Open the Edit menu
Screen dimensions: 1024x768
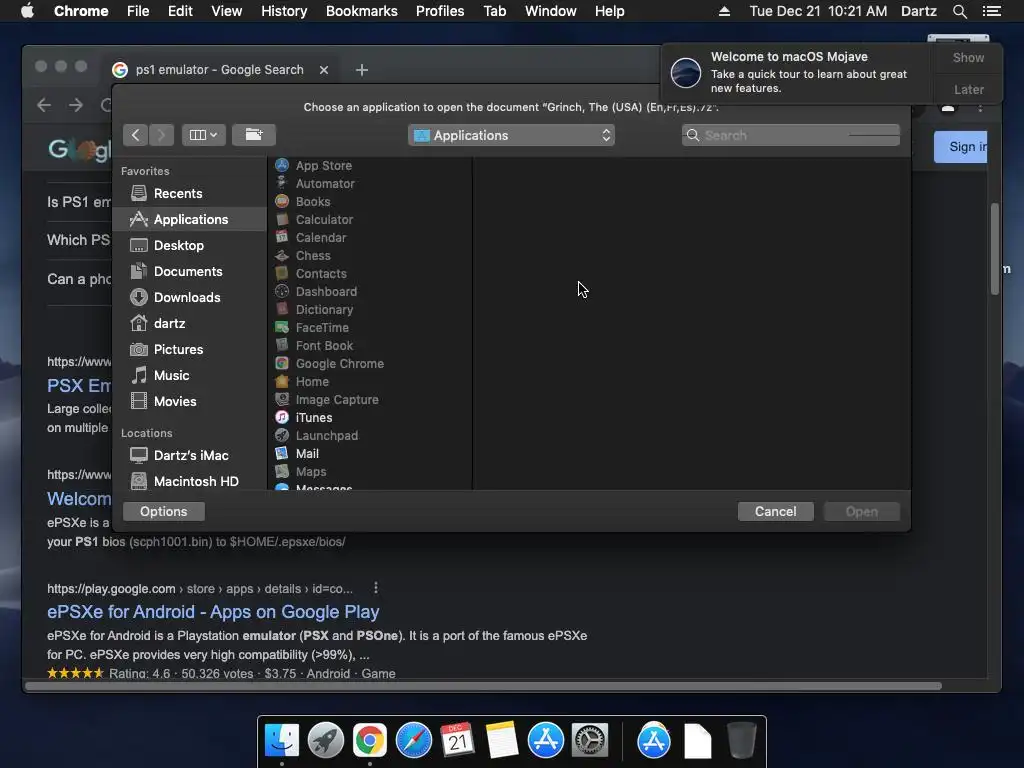(x=180, y=11)
